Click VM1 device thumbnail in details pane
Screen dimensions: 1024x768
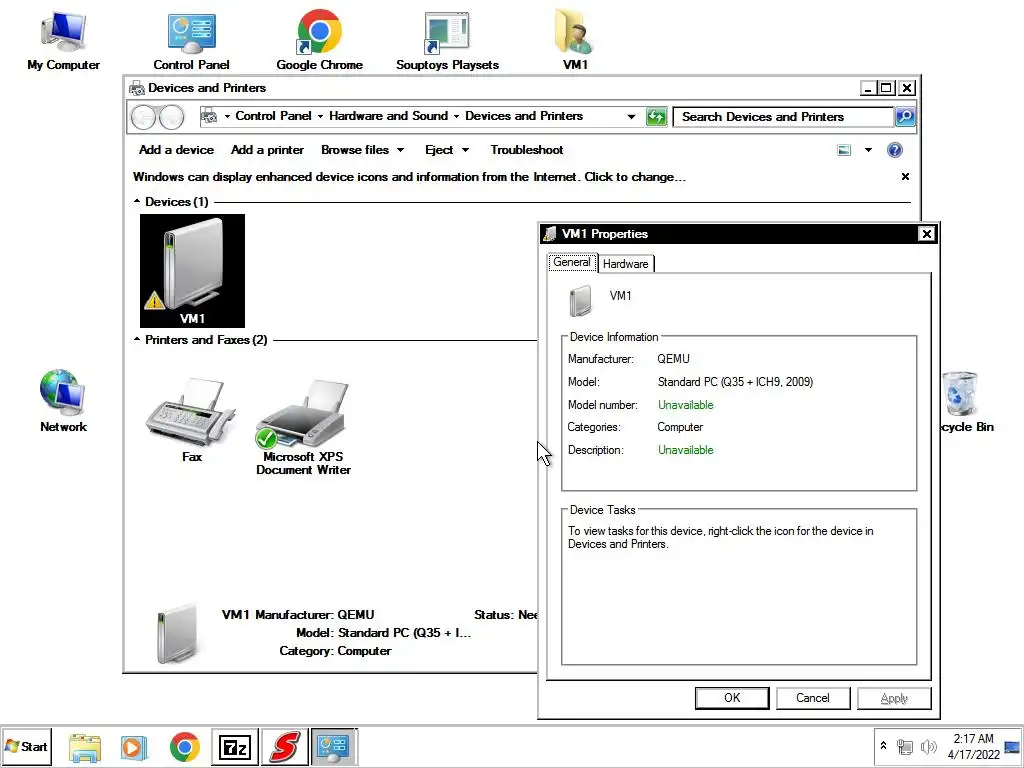pos(178,633)
